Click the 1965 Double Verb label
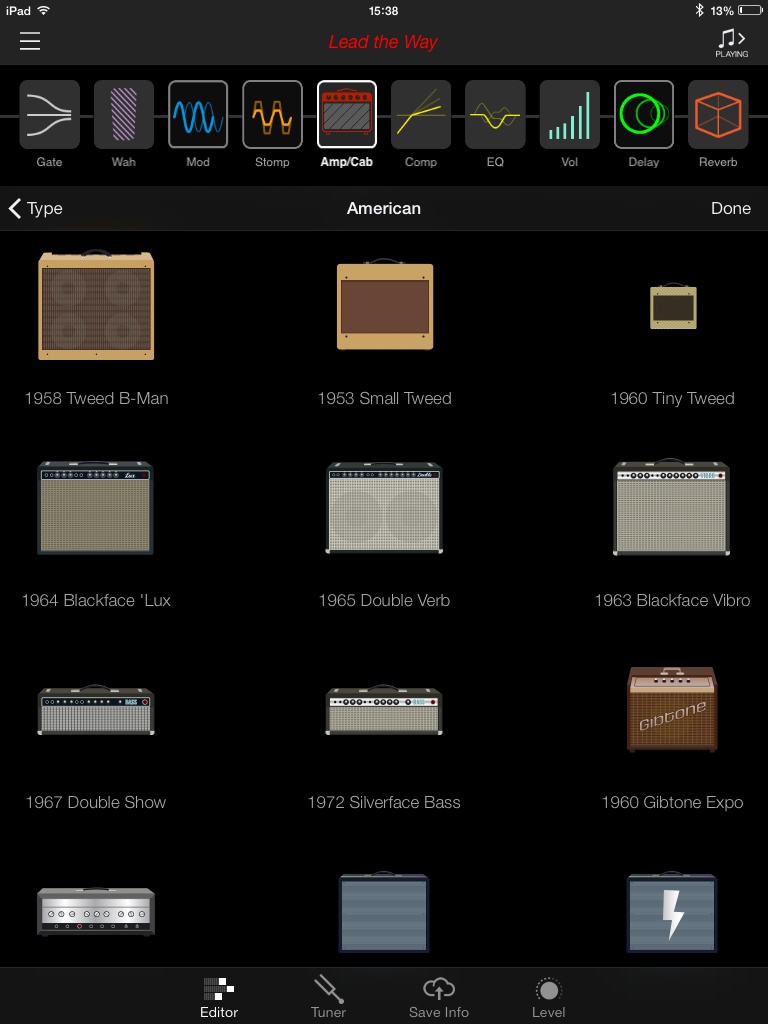 (384, 600)
